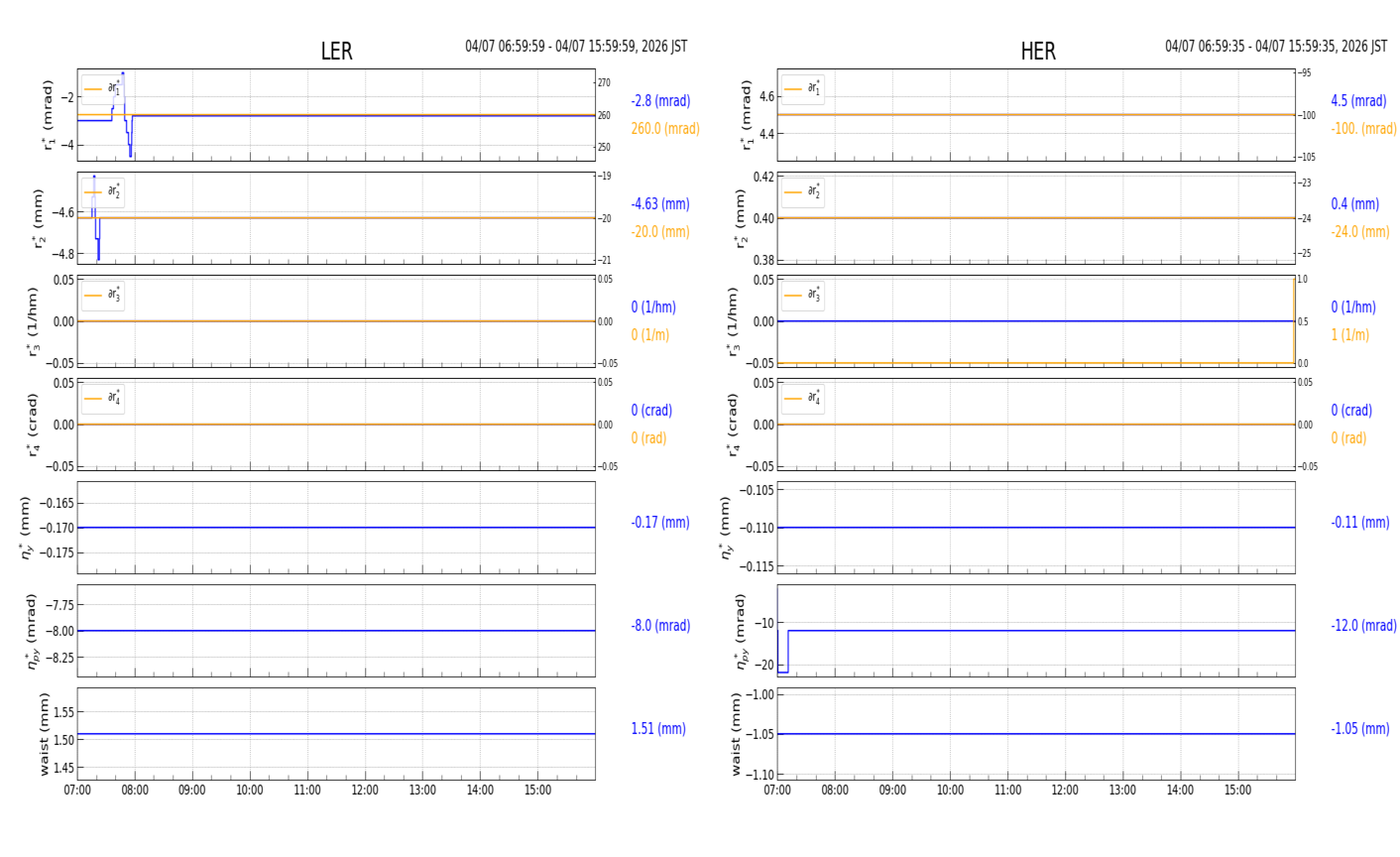
Task: Click the ∂r3* legend in the HER plot
Action: click(803, 296)
